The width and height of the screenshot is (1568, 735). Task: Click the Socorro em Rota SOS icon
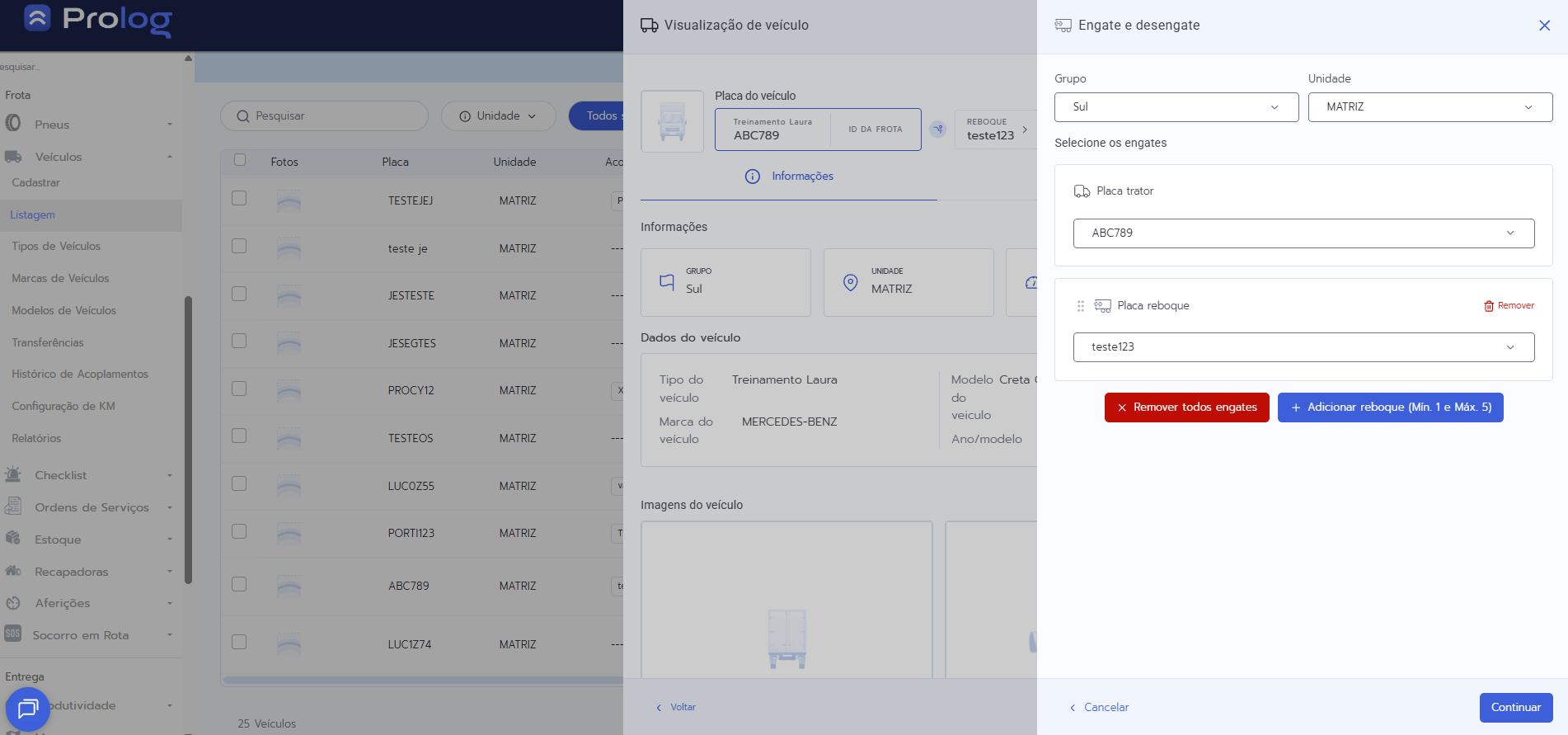click(x=13, y=634)
